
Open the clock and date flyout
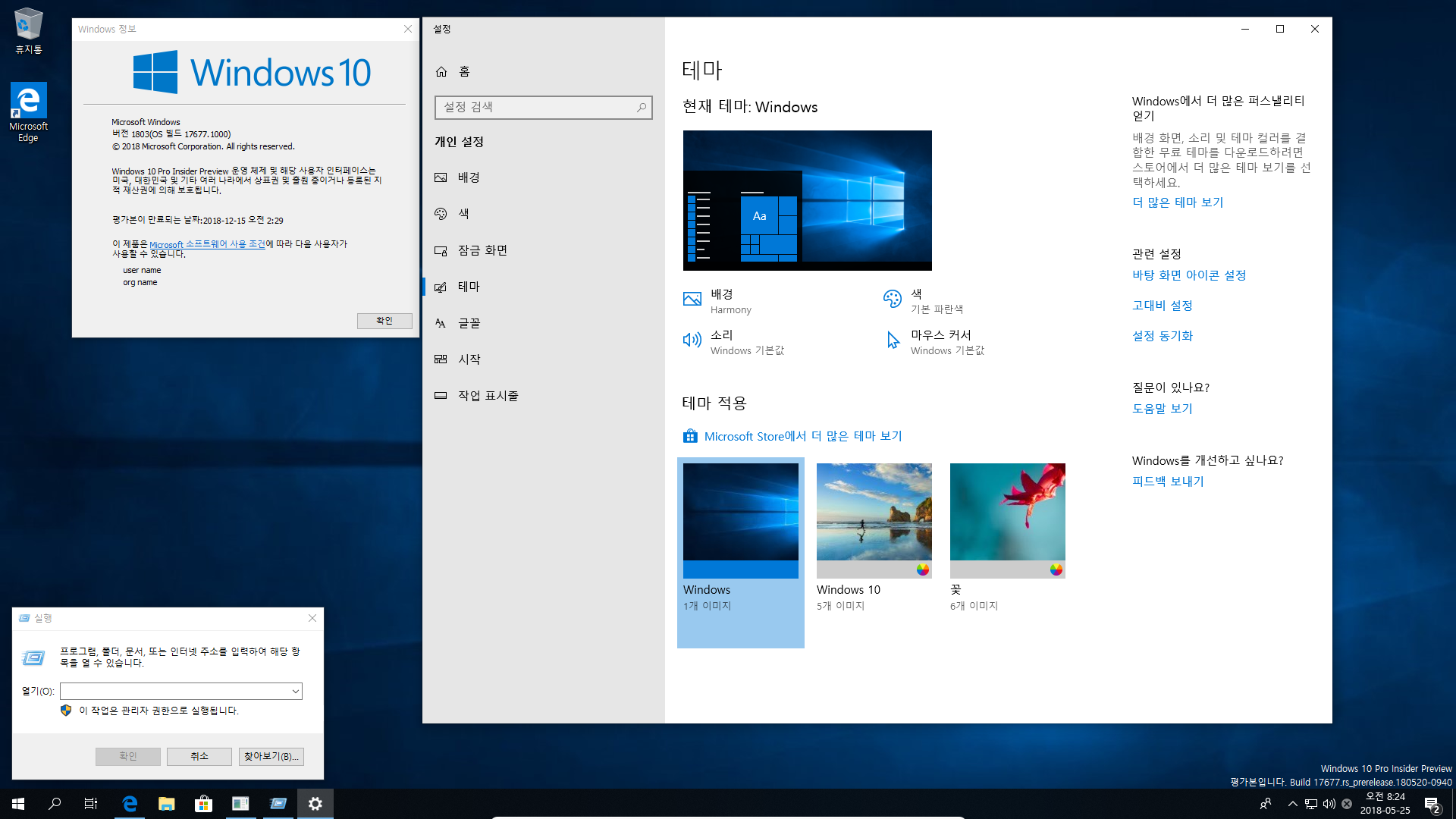(1385, 804)
